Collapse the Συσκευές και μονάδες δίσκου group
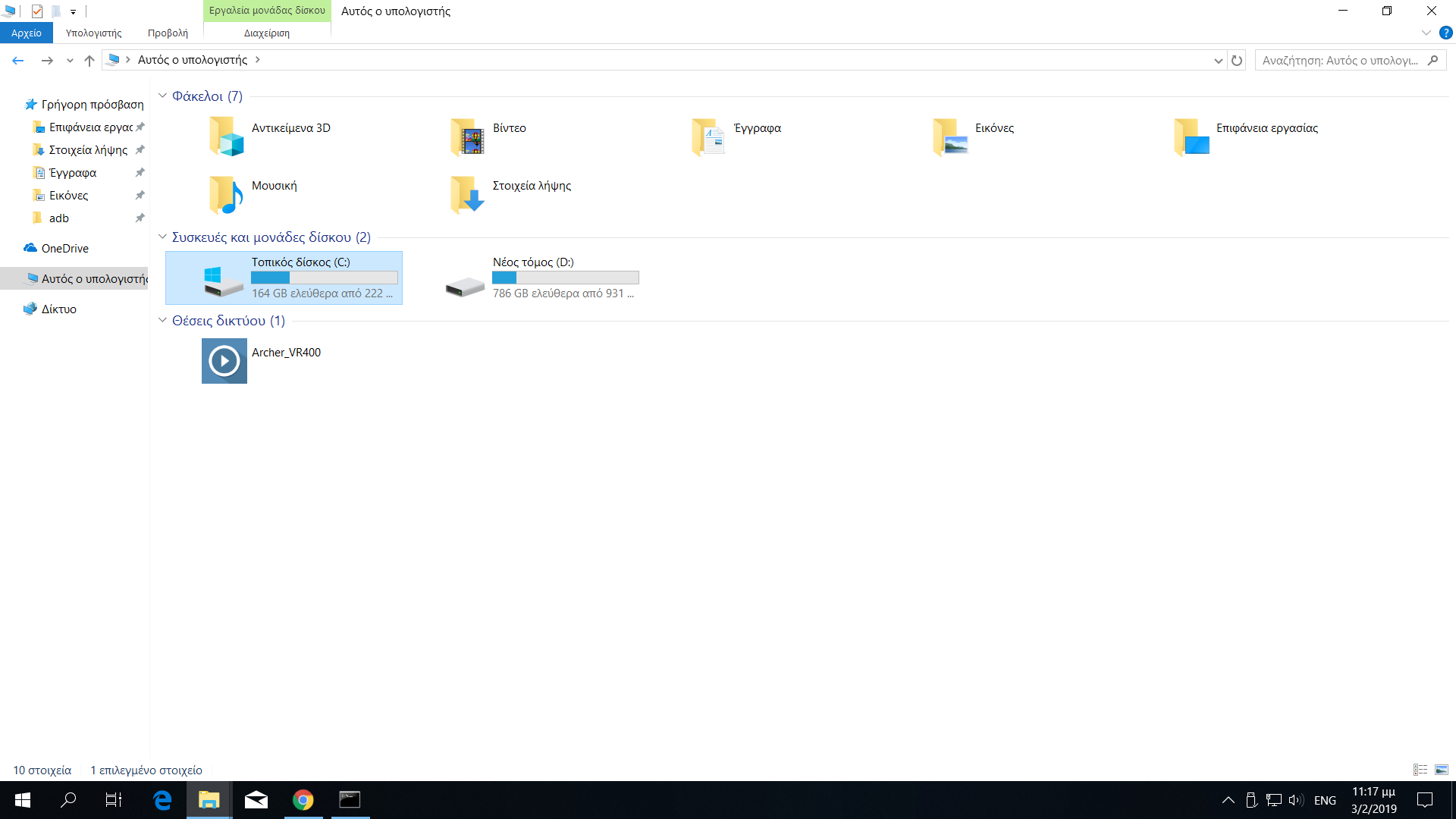This screenshot has height=819, width=1456. [162, 237]
